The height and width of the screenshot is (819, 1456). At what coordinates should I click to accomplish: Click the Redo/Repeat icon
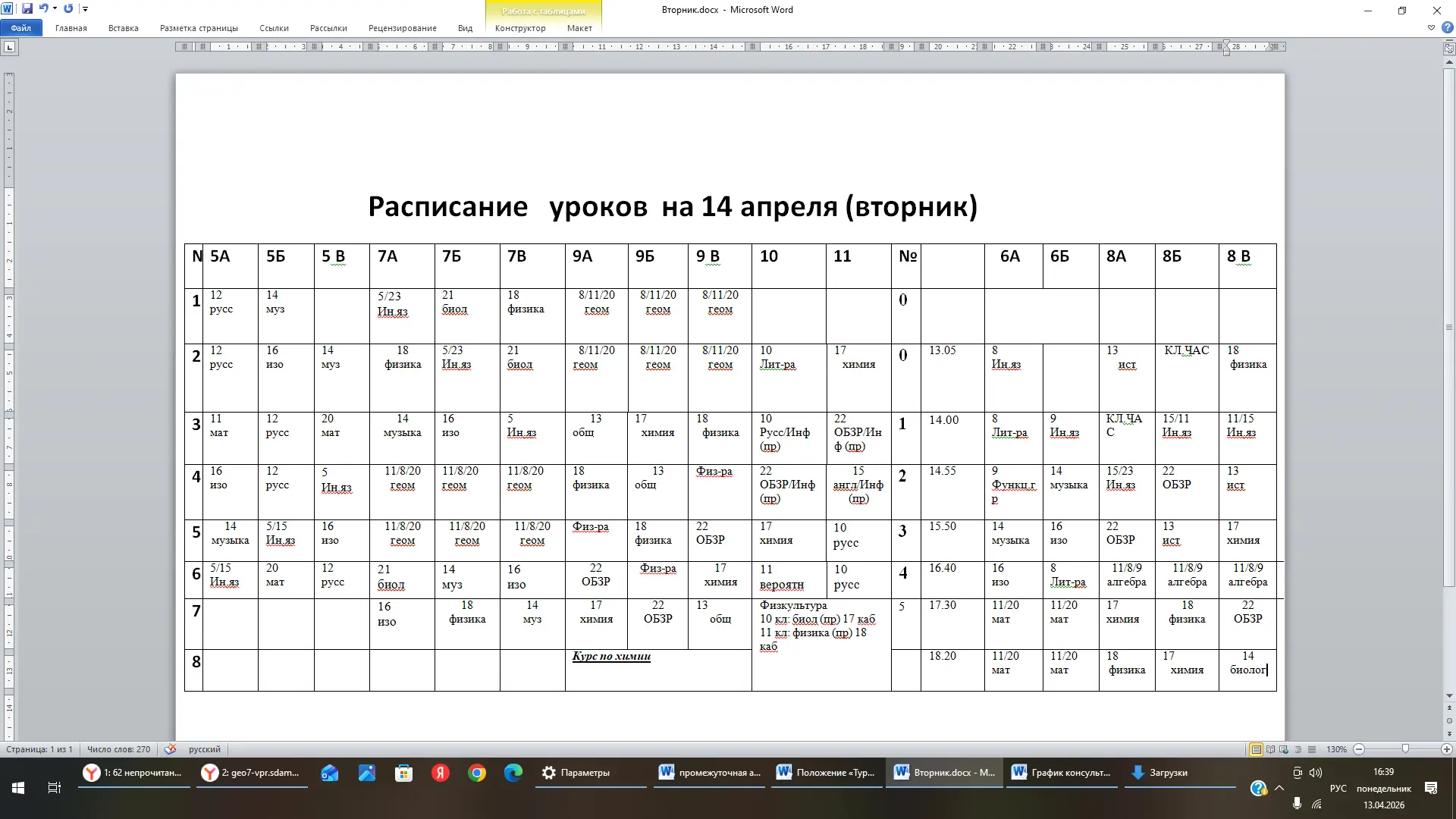68,9
